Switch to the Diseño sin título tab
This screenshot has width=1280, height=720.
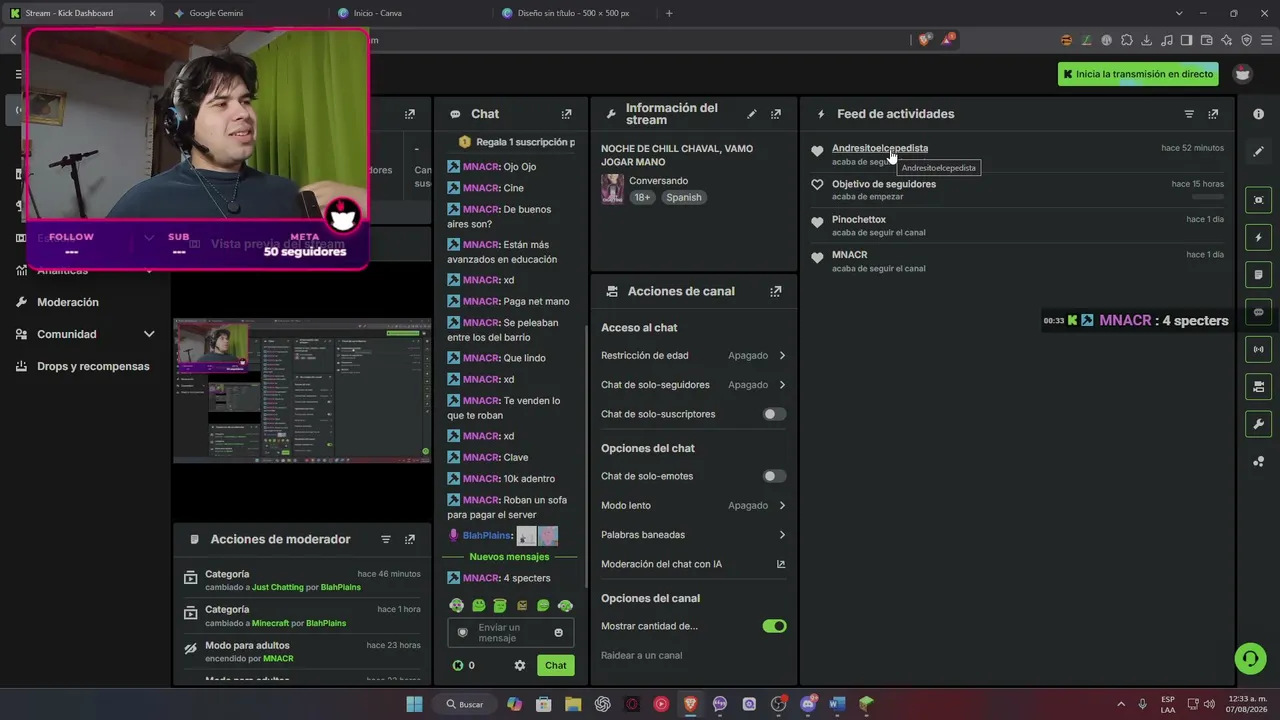pos(574,13)
